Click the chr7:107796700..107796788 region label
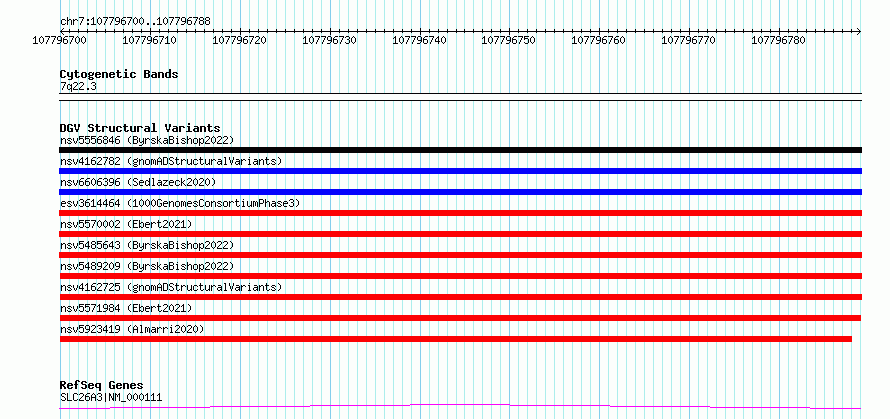This screenshot has width=890, height=419. click(135, 21)
